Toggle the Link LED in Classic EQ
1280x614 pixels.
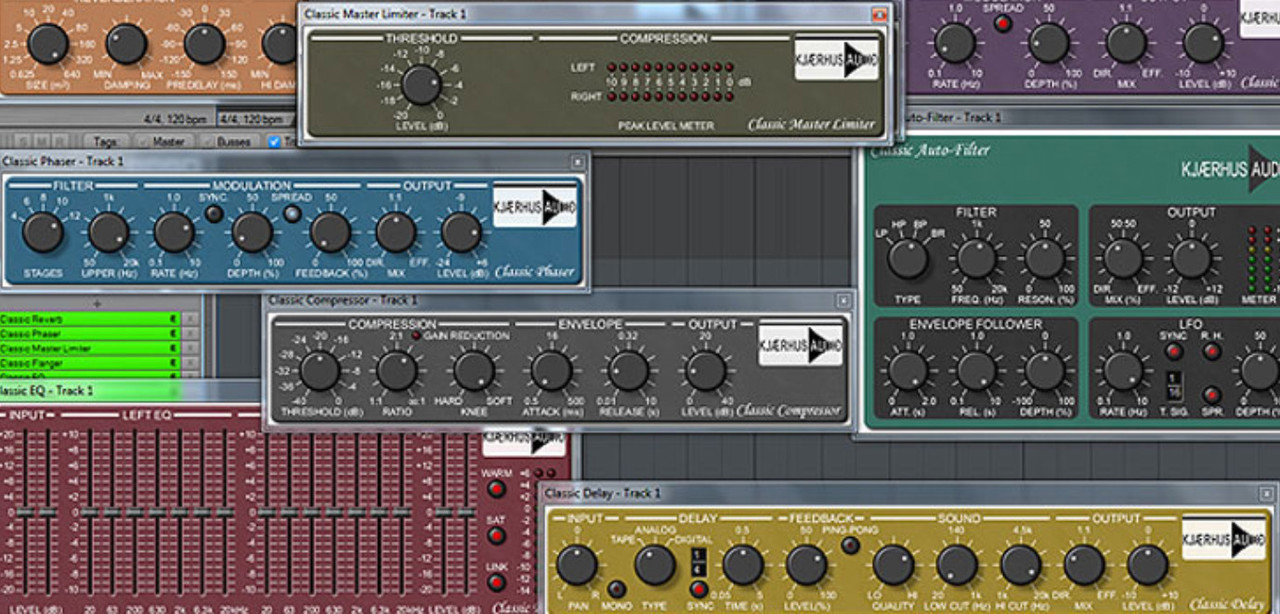point(496,582)
